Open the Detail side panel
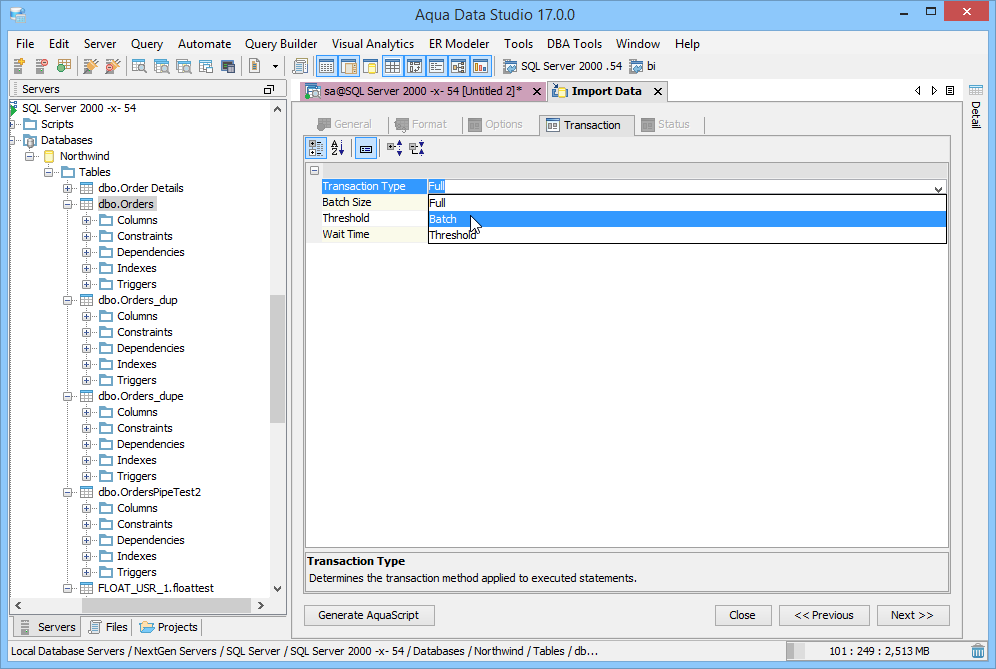Viewport: 996px width, 669px height. click(976, 105)
